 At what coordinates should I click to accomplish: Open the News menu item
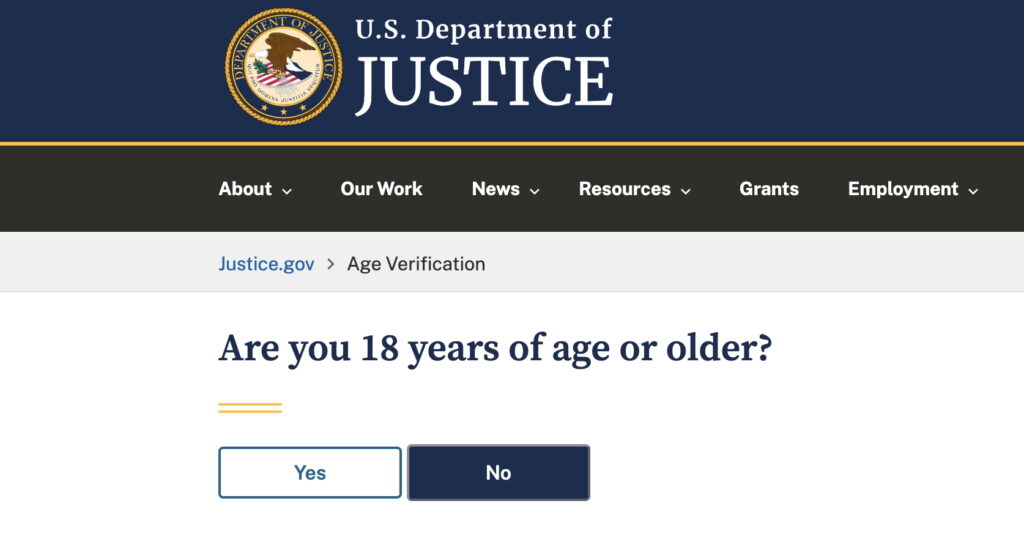coord(495,189)
